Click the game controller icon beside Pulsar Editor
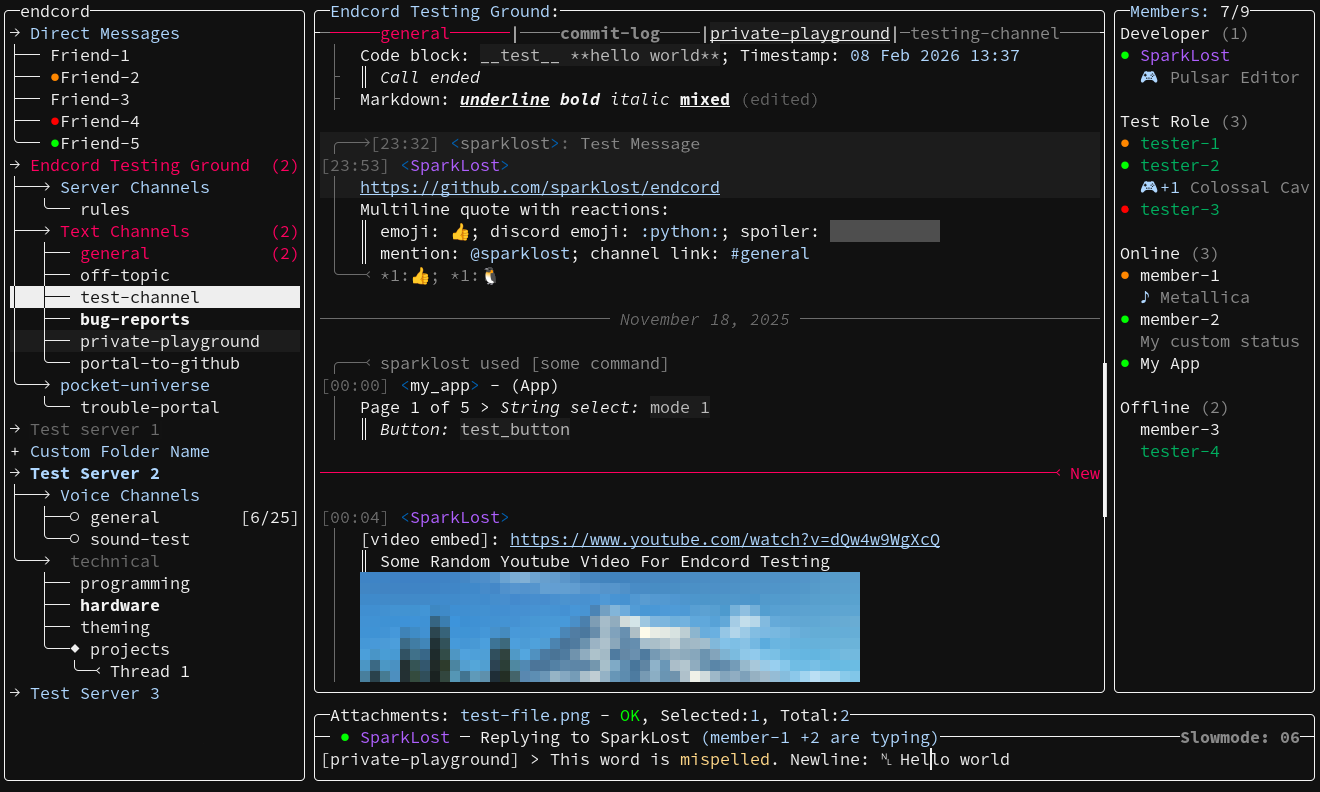The height and width of the screenshot is (792, 1320). (1150, 77)
